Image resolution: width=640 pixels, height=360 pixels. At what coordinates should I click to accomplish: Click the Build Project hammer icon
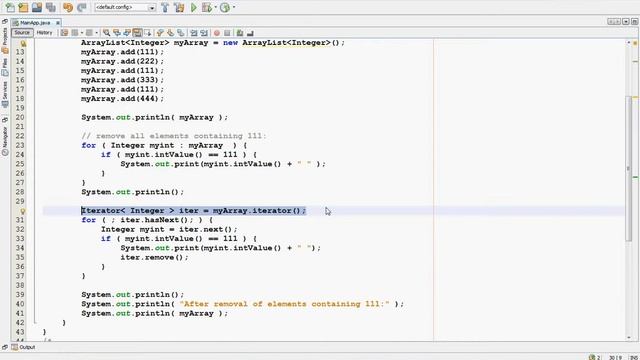[165, 7]
